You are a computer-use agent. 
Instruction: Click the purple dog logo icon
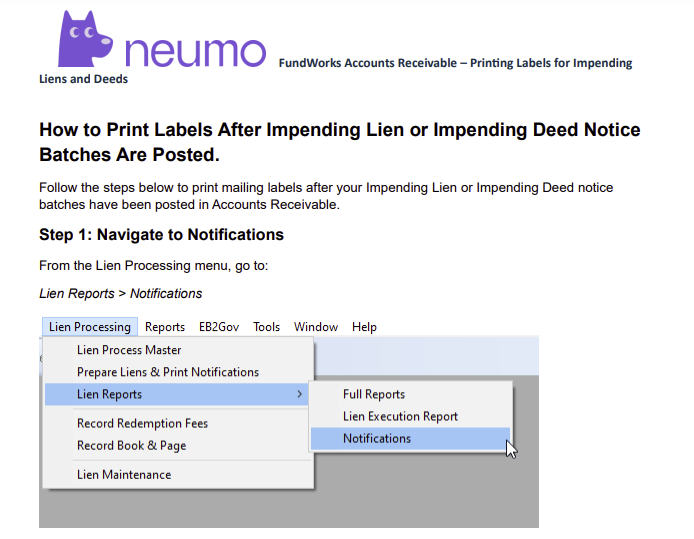click(x=87, y=39)
